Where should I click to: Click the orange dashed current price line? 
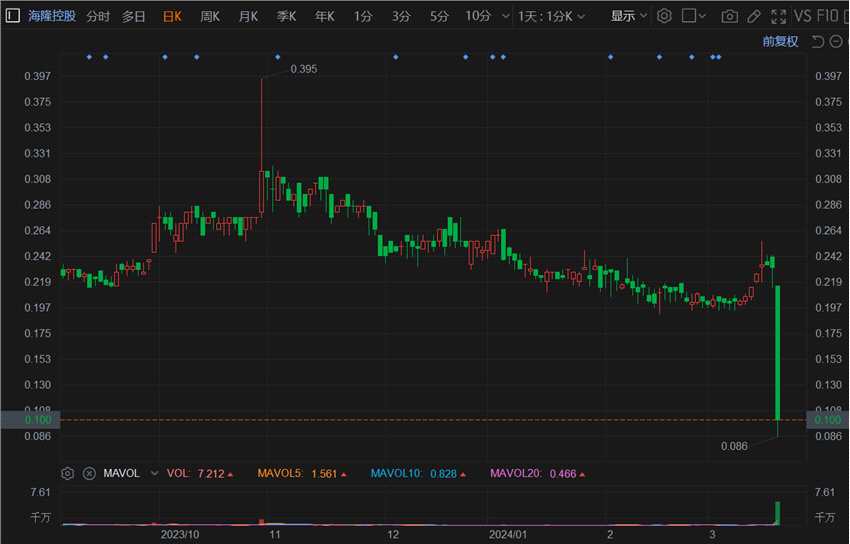pos(433,420)
